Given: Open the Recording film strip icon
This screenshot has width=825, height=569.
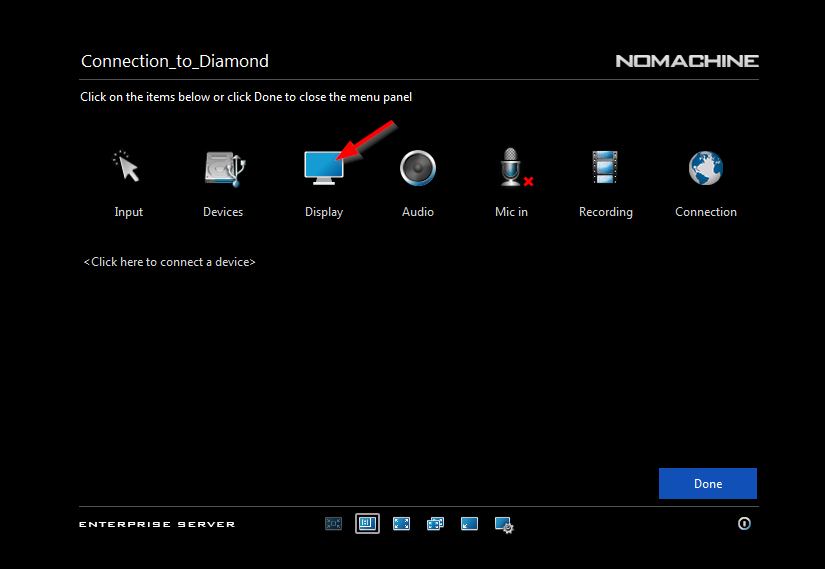Looking at the screenshot, I should pyautogui.click(x=605, y=167).
